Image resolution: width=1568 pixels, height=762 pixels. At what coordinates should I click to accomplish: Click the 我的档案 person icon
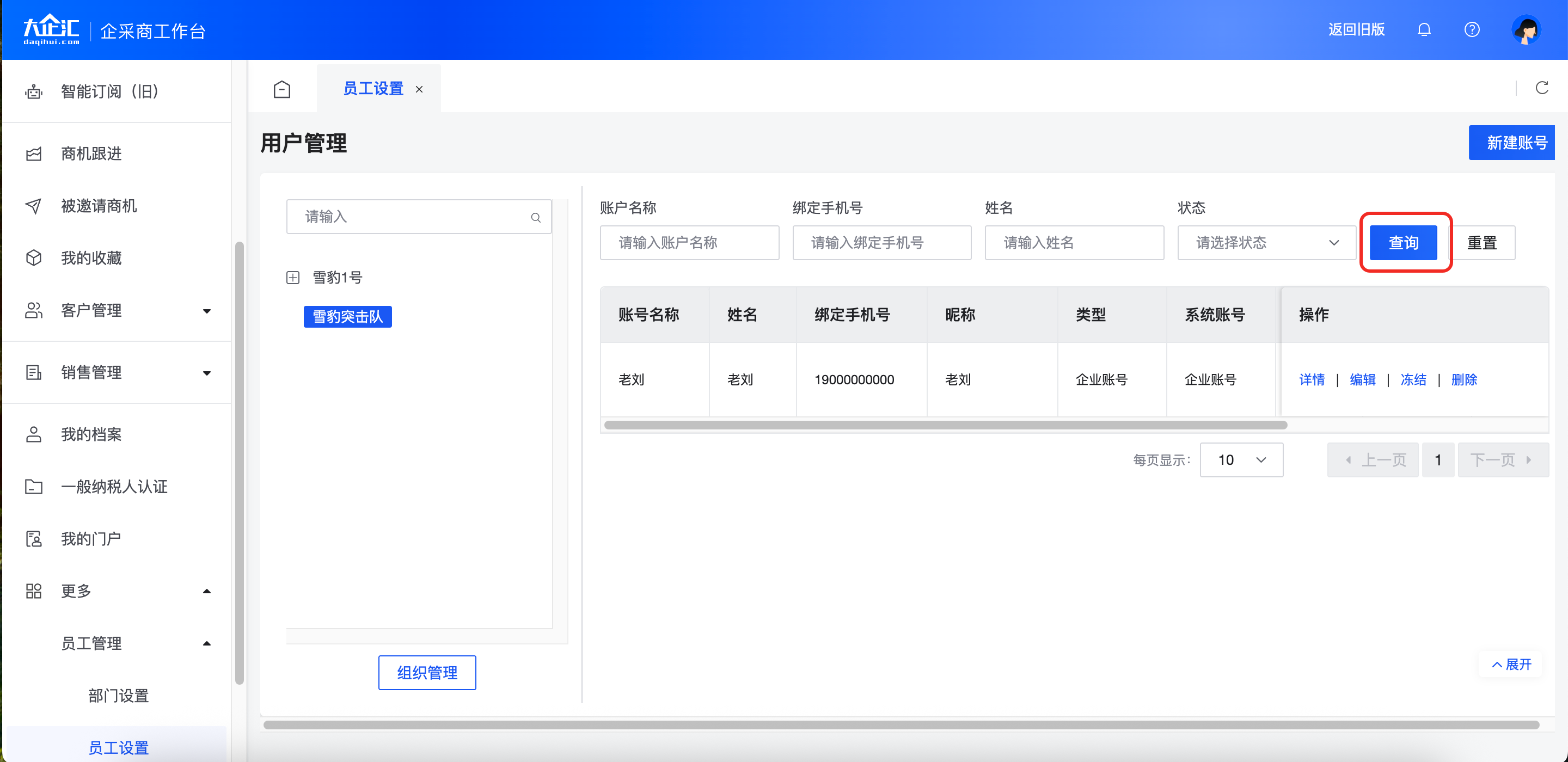tap(34, 434)
